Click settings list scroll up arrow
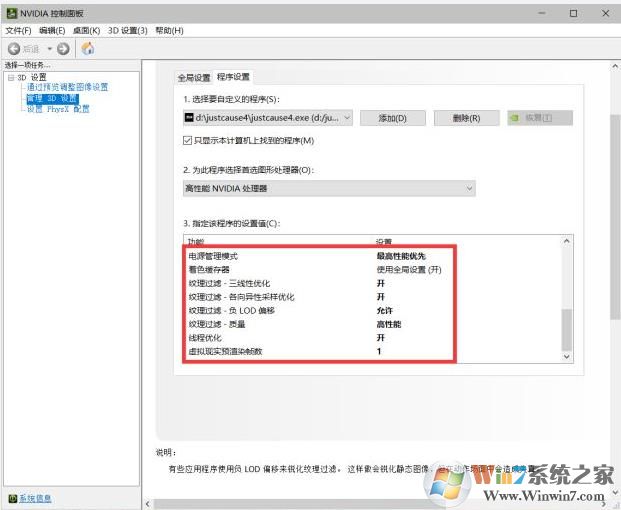The image size is (621, 510). (567, 240)
